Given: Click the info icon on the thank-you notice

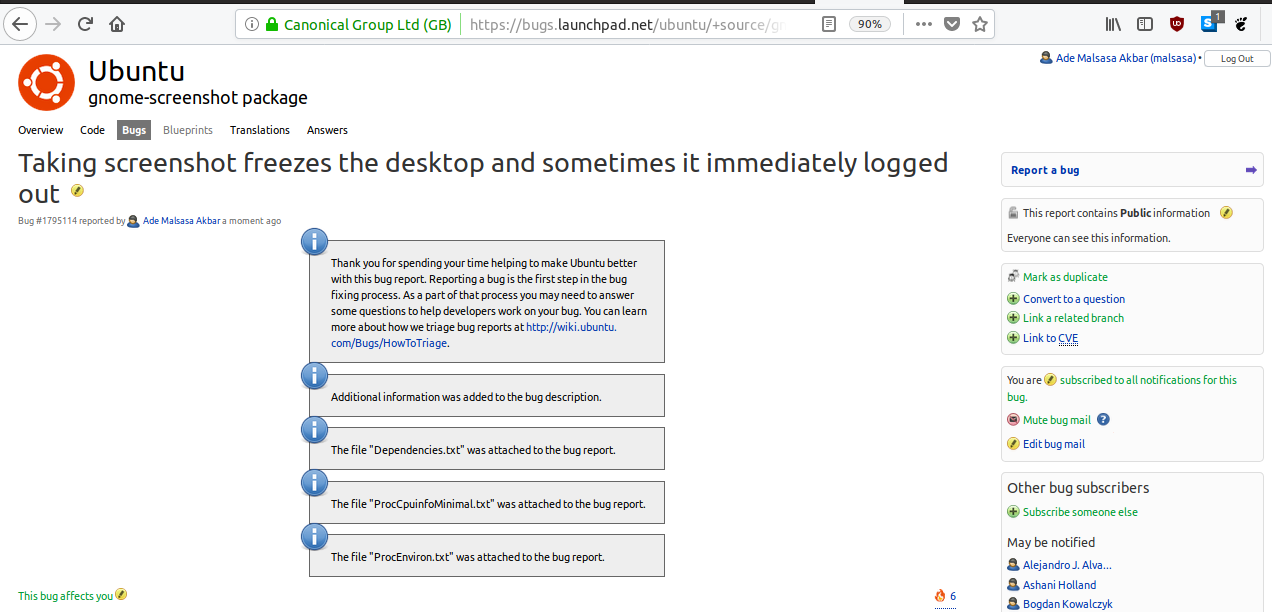Looking at the screenshot, I should [315, 240].
